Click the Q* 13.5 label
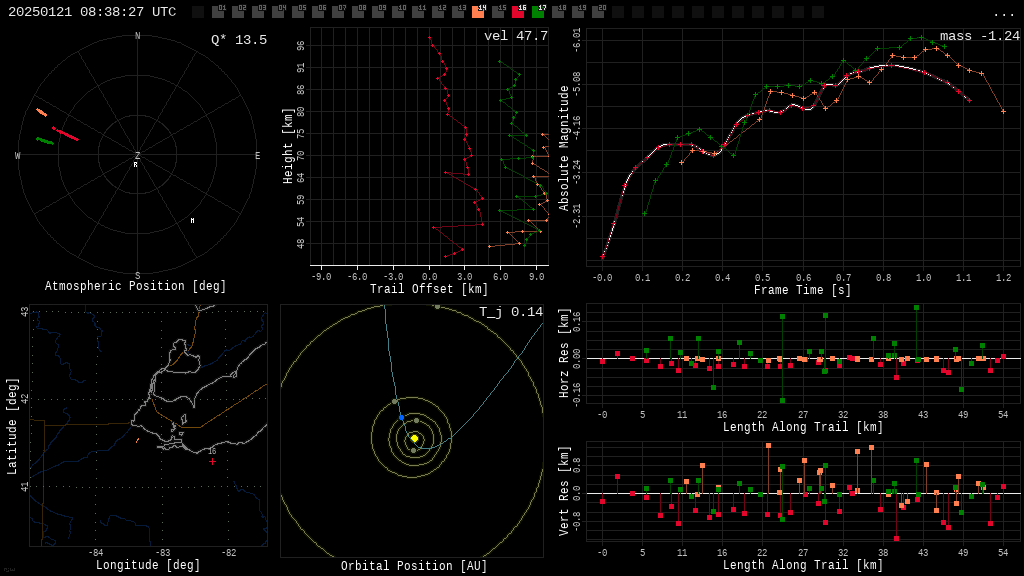The image size is (1024, 576). [239, 40]
